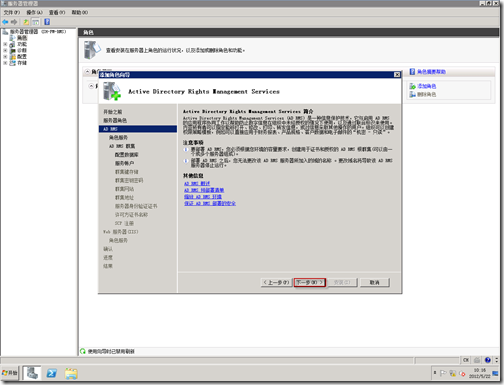504x385 pixels.
Task: Expand the 诊断 tree node
Action: (x=5, y=50)
